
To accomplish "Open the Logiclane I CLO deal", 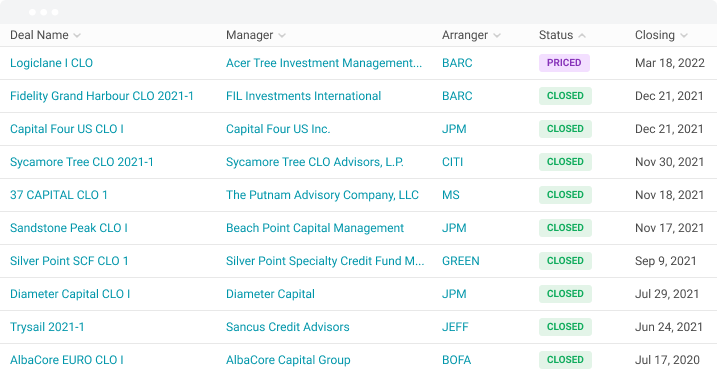I will 51,63.
